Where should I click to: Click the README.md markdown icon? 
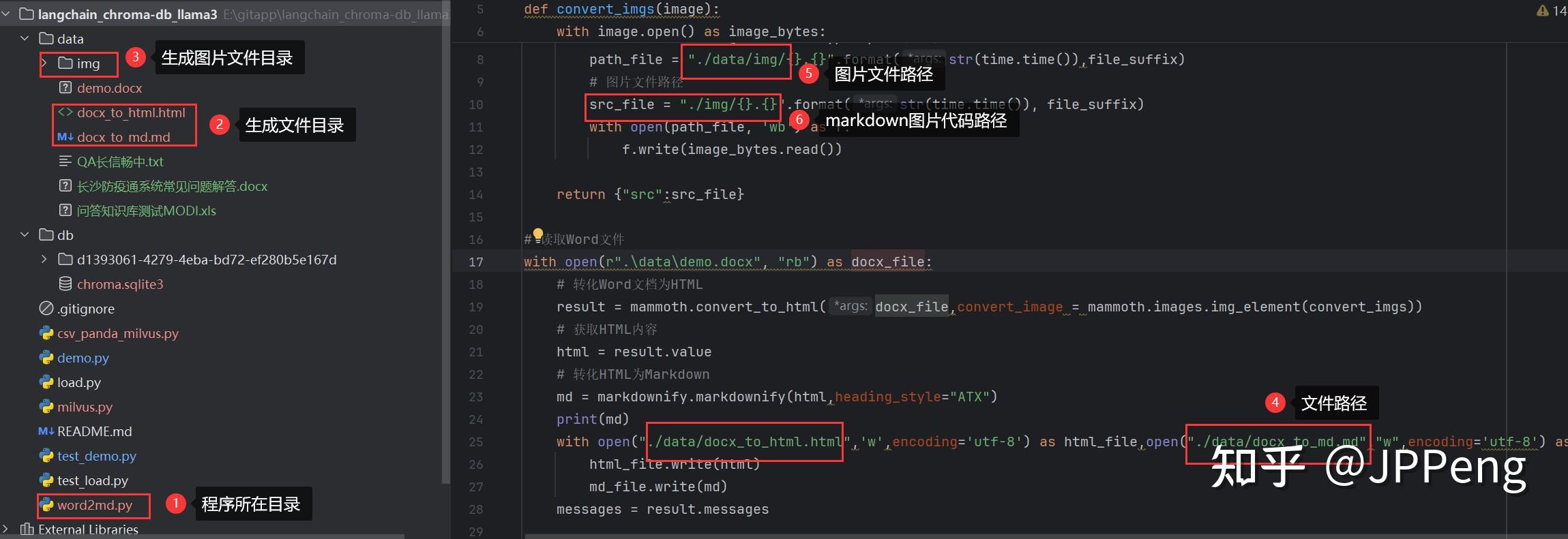click(46, 431)
